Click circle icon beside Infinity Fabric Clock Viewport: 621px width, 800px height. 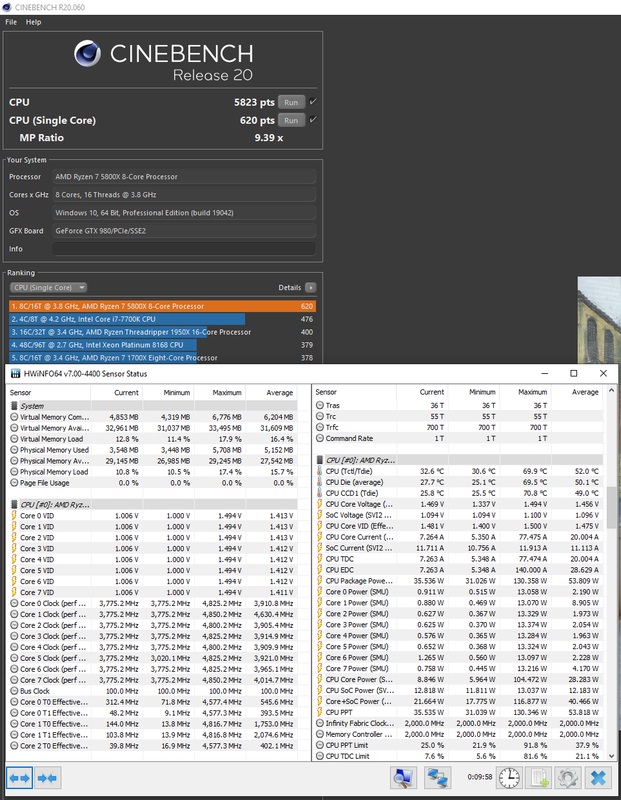[320, 723]
